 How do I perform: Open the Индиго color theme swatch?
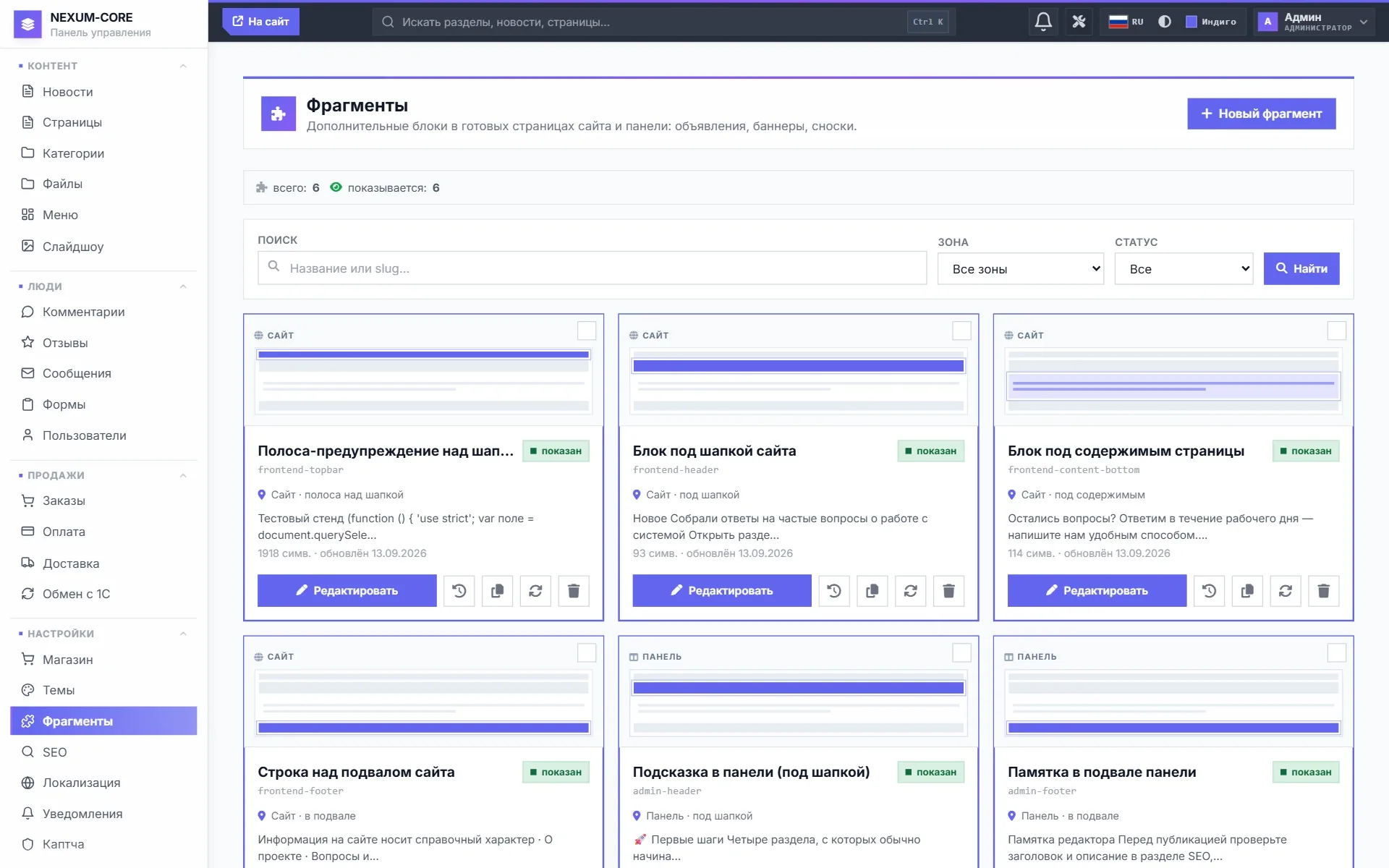tap(1211, 22)
